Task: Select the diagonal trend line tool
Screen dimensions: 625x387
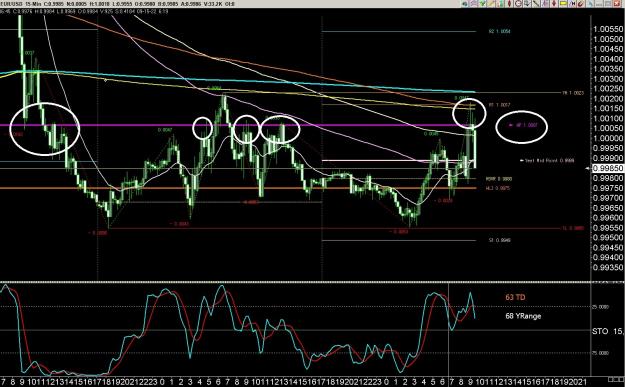Action: tap(536, 4)
